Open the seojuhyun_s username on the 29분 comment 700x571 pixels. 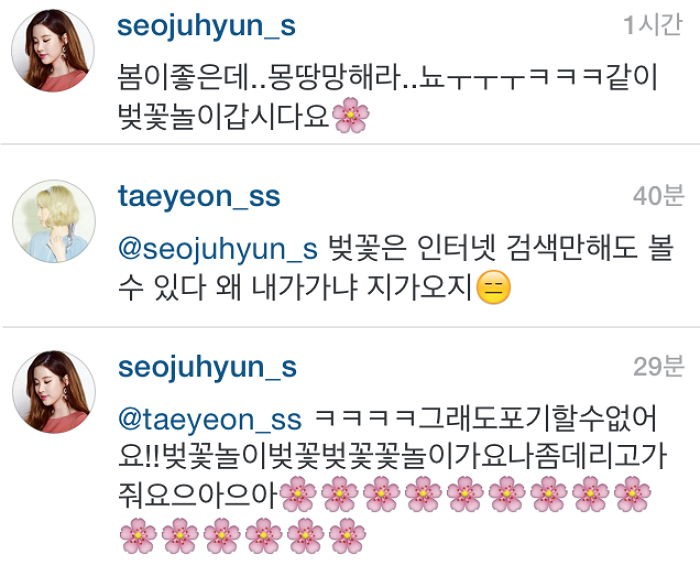[207, 368]
